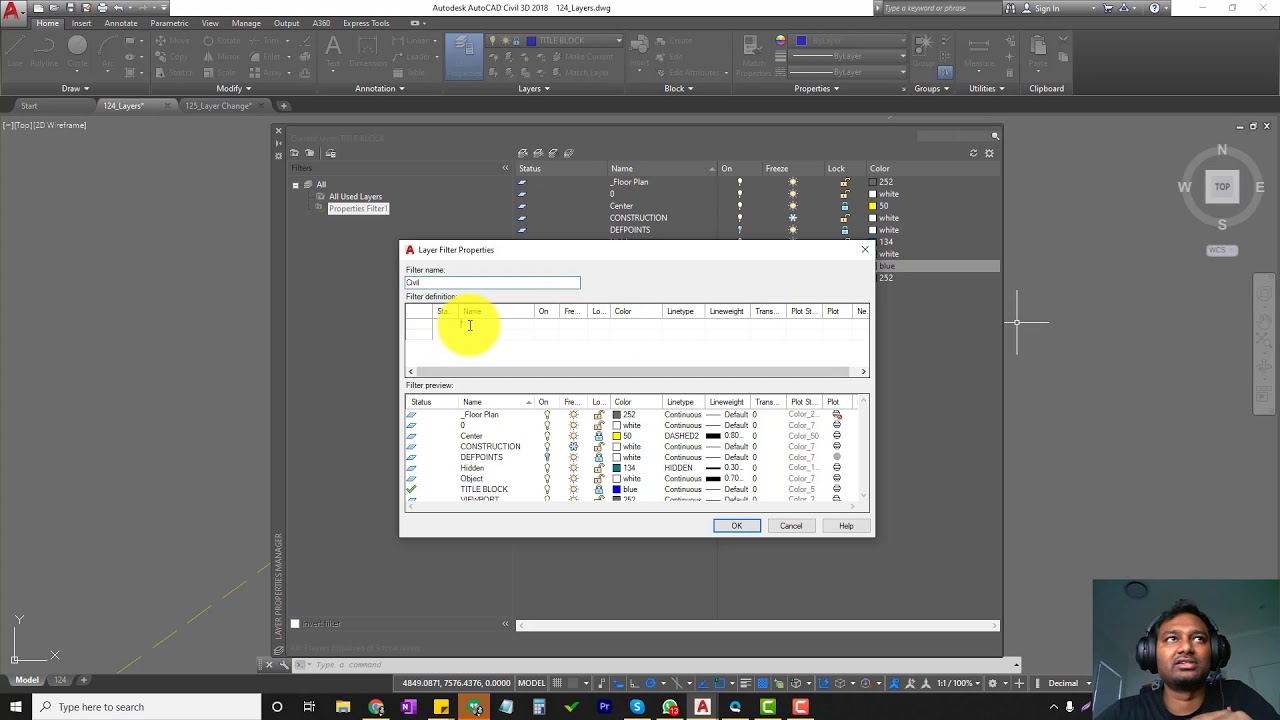This screenshot has height=720, width=1280.
Task: Click plot icon of _Floor Plan in filter preview
Action: pyautogui.click(x=837, y=415)
